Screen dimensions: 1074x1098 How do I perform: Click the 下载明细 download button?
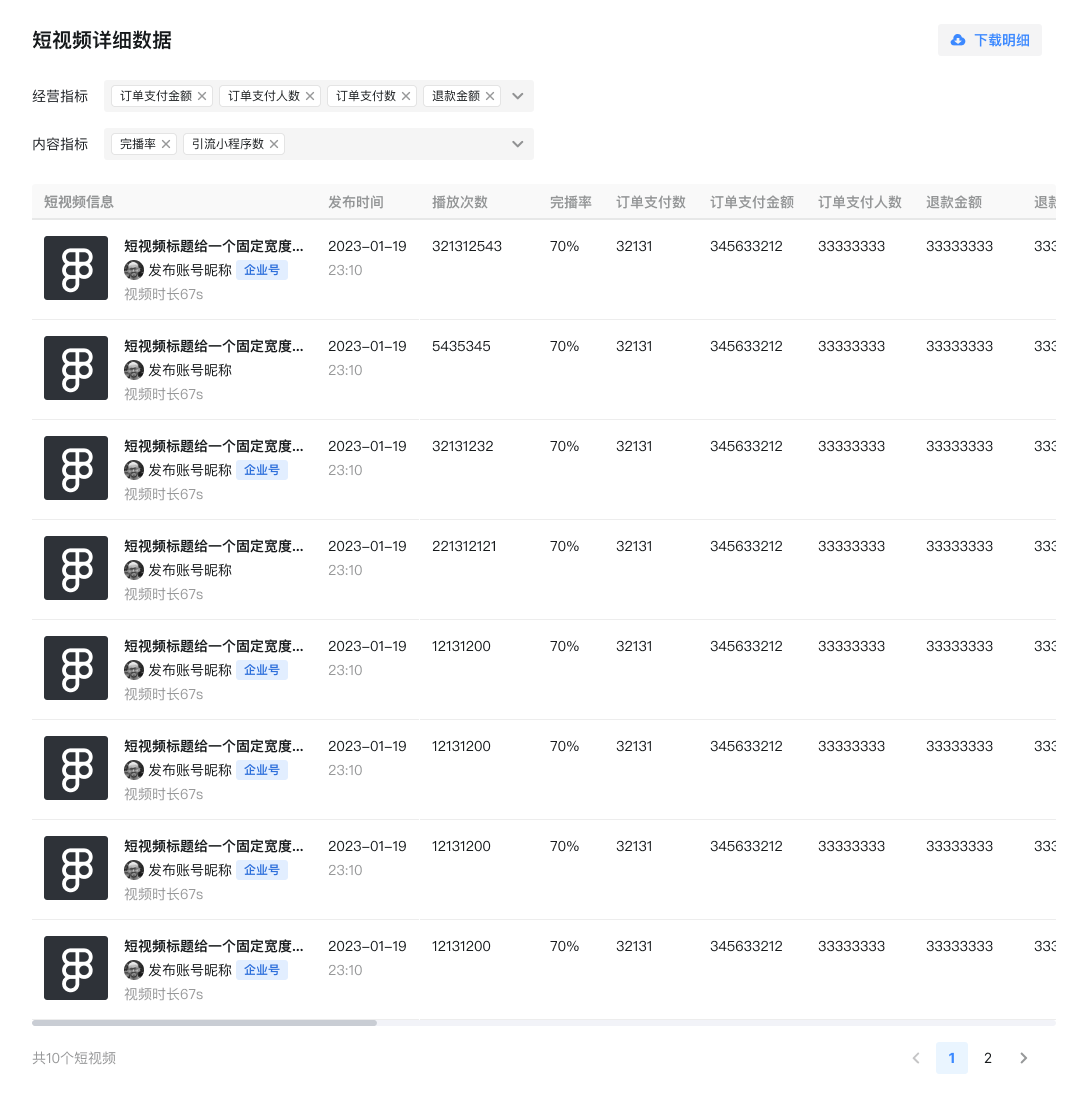click(x=989, y=40)
